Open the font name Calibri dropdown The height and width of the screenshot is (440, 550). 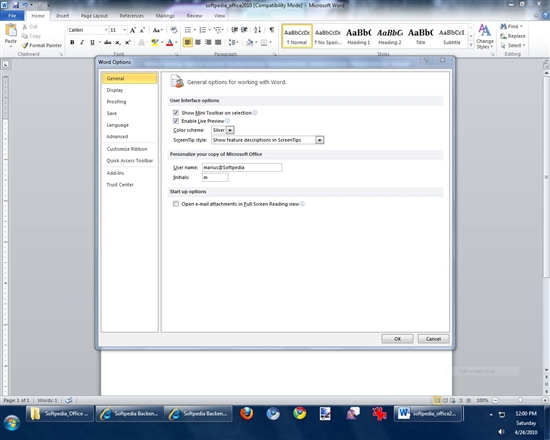(106, 30)
